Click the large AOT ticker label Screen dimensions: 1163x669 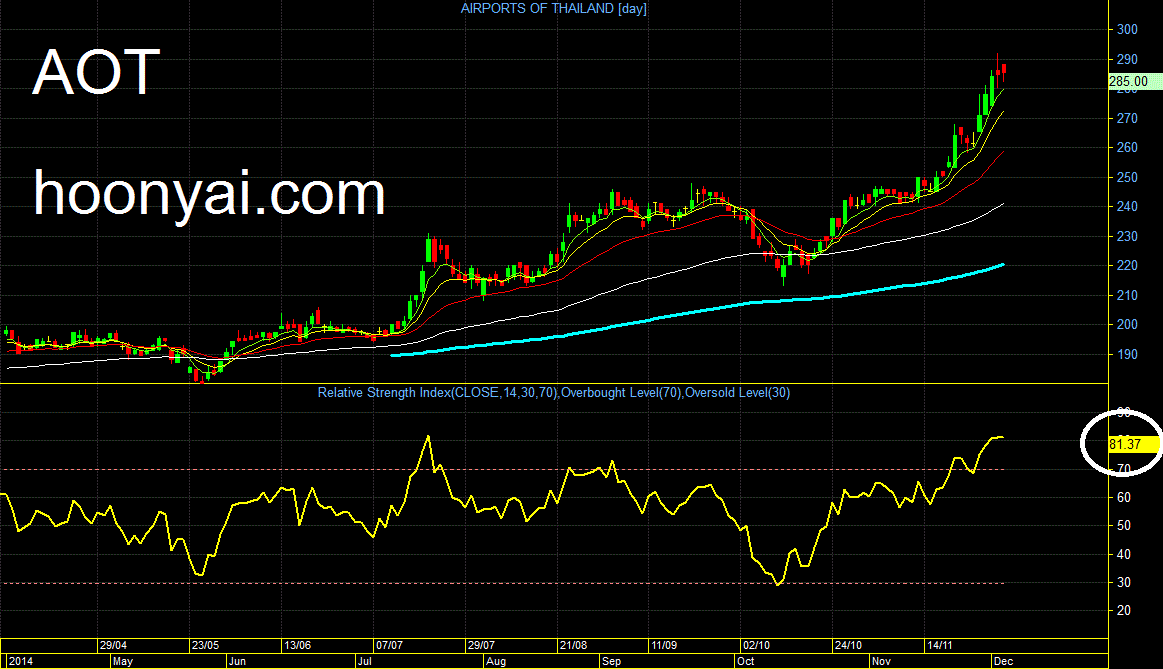[x=96, y=72]
